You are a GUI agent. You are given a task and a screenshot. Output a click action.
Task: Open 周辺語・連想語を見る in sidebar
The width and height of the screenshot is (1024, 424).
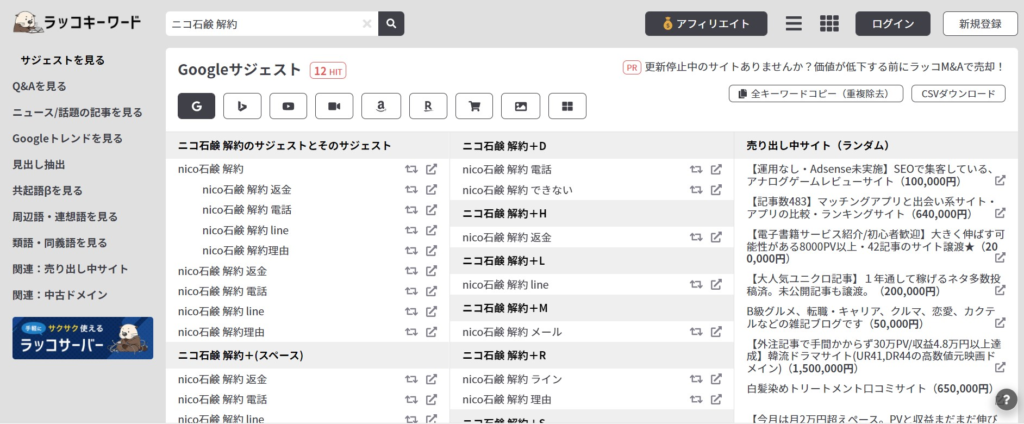click(65, 216)
